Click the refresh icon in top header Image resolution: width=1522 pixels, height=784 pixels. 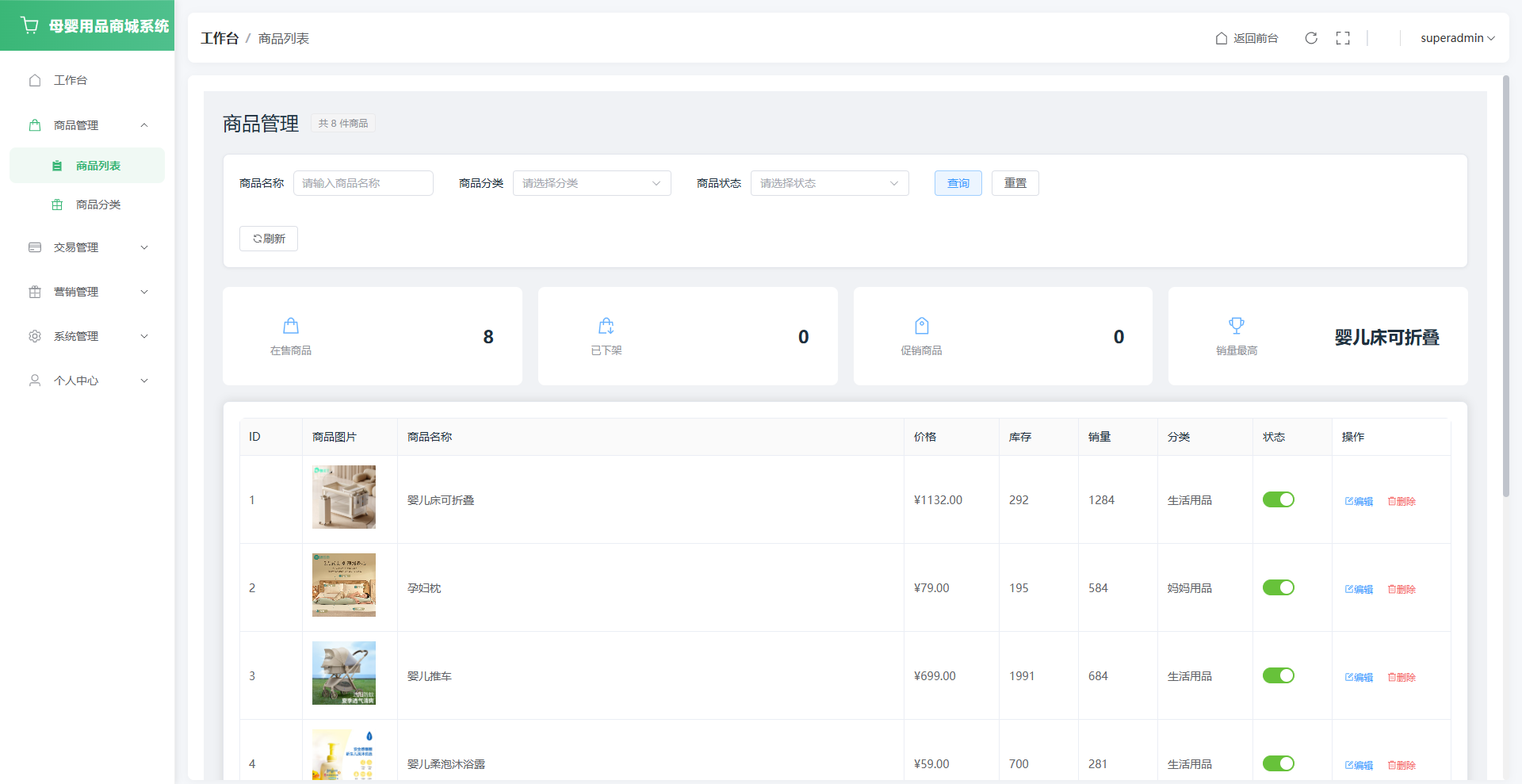click(1311, 38)
